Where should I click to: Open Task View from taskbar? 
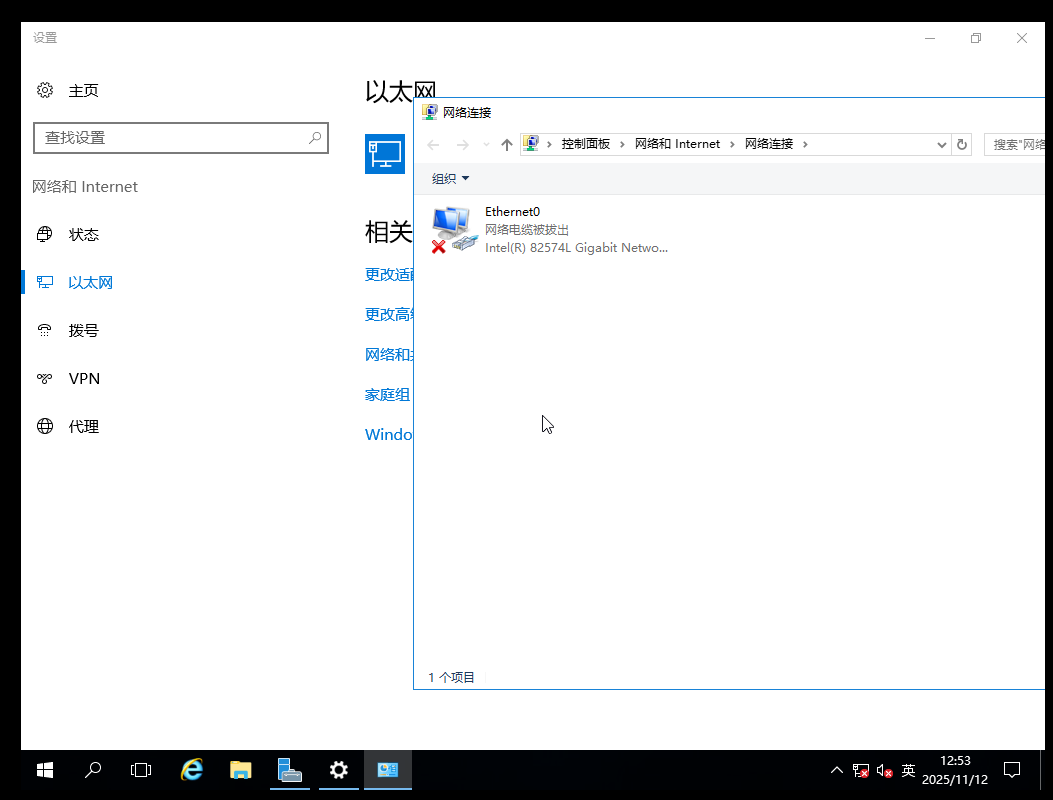tap(141, 770)
